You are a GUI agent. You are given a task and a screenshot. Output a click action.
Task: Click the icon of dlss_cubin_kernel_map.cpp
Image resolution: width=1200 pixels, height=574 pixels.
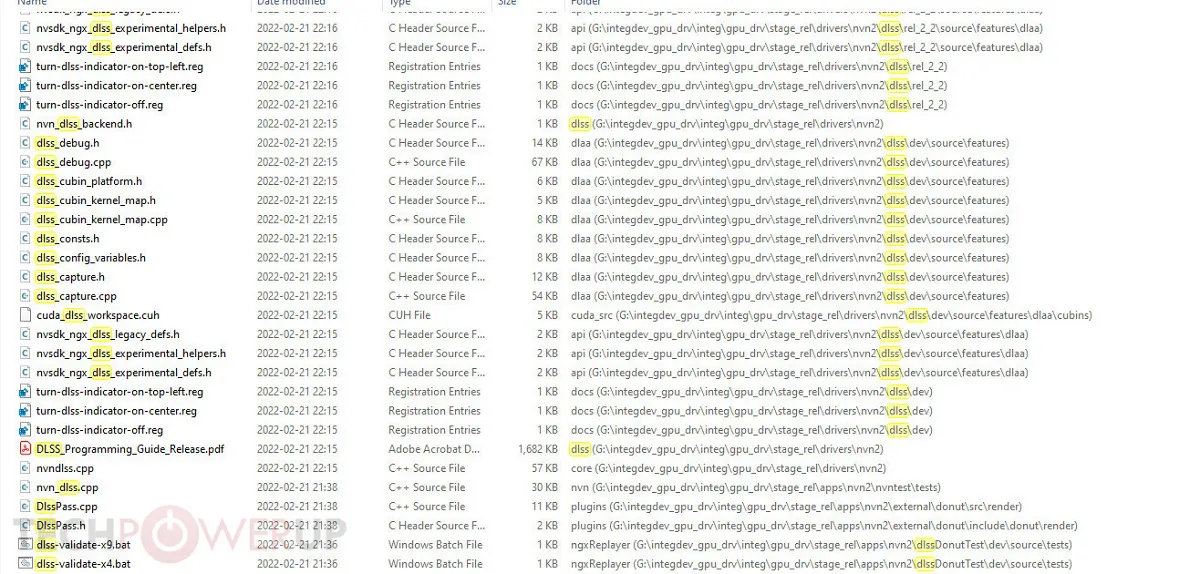pyautogui.click(x=26, y=219)
